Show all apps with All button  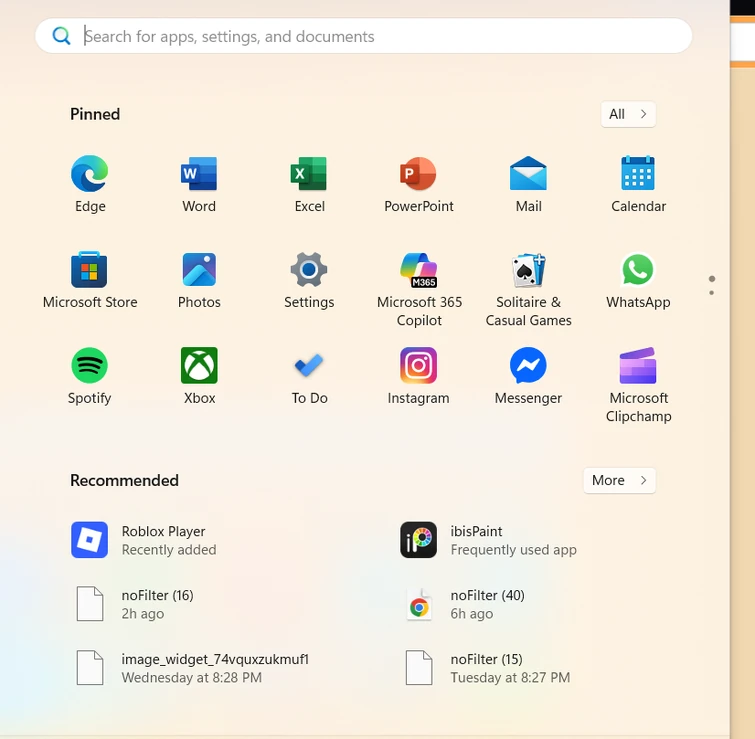point(628,114)
